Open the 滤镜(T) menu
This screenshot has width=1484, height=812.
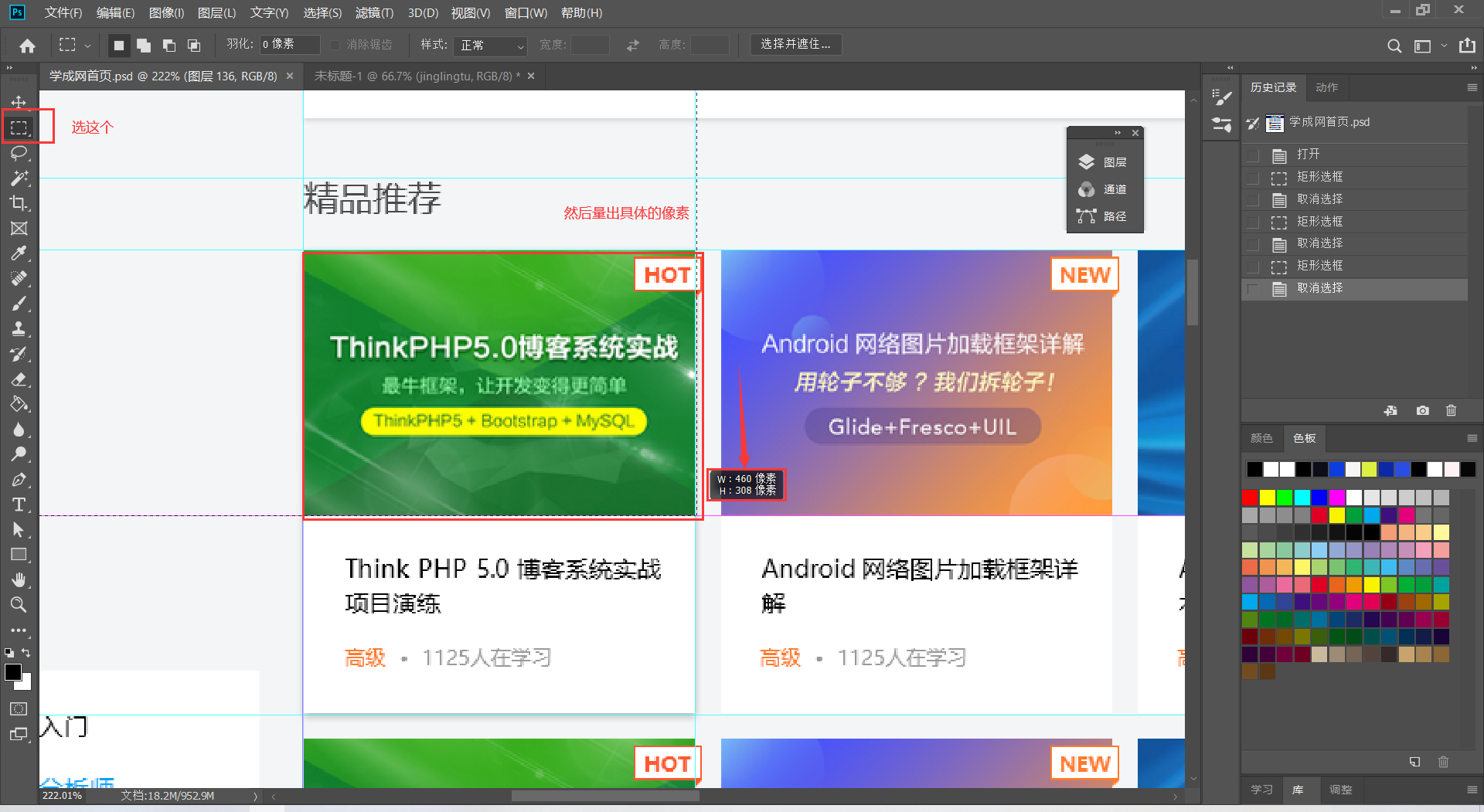pos(374,13)
